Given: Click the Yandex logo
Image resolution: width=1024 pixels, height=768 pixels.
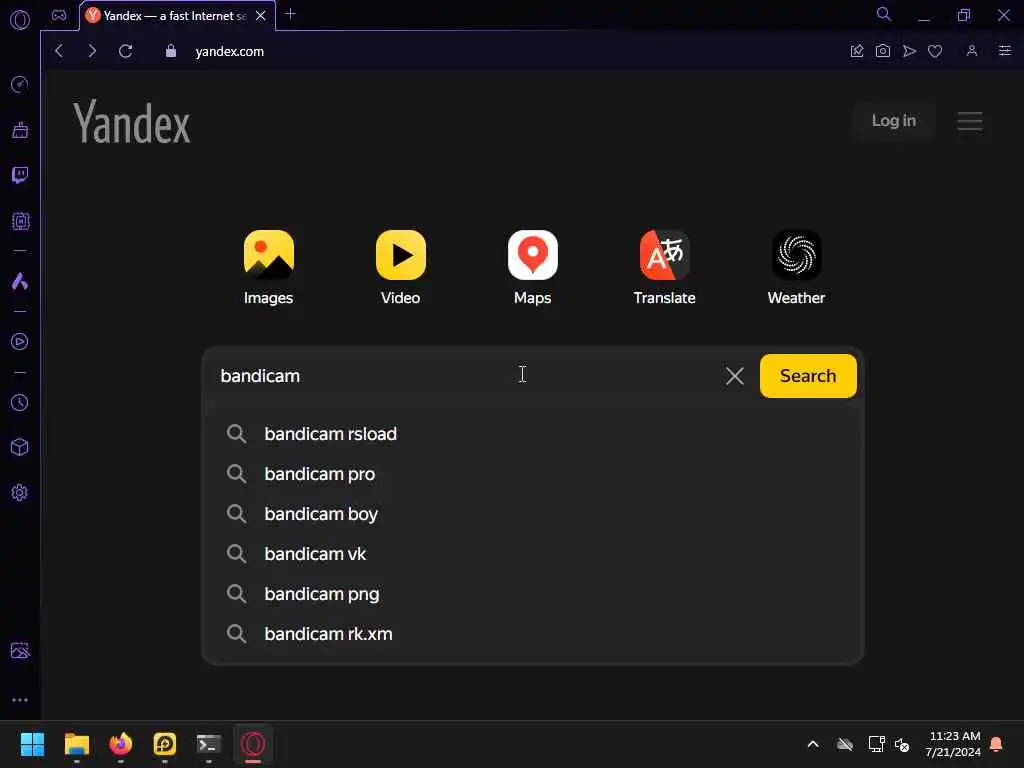Looking at the screenshot, I should pyautogui.click(x=132, y=122).
